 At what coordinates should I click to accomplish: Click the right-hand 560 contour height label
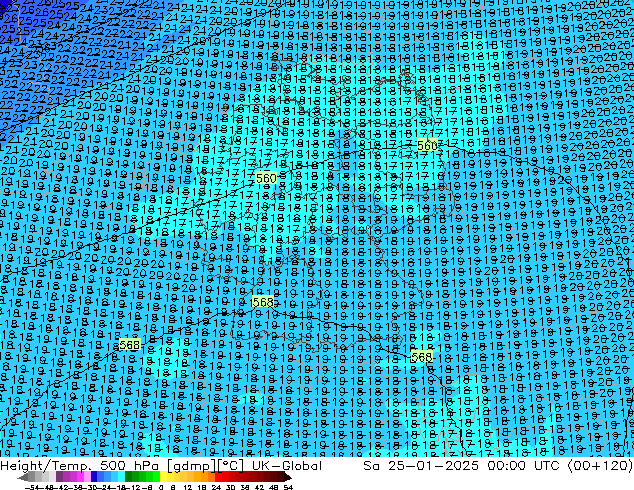tap(427, 145)
